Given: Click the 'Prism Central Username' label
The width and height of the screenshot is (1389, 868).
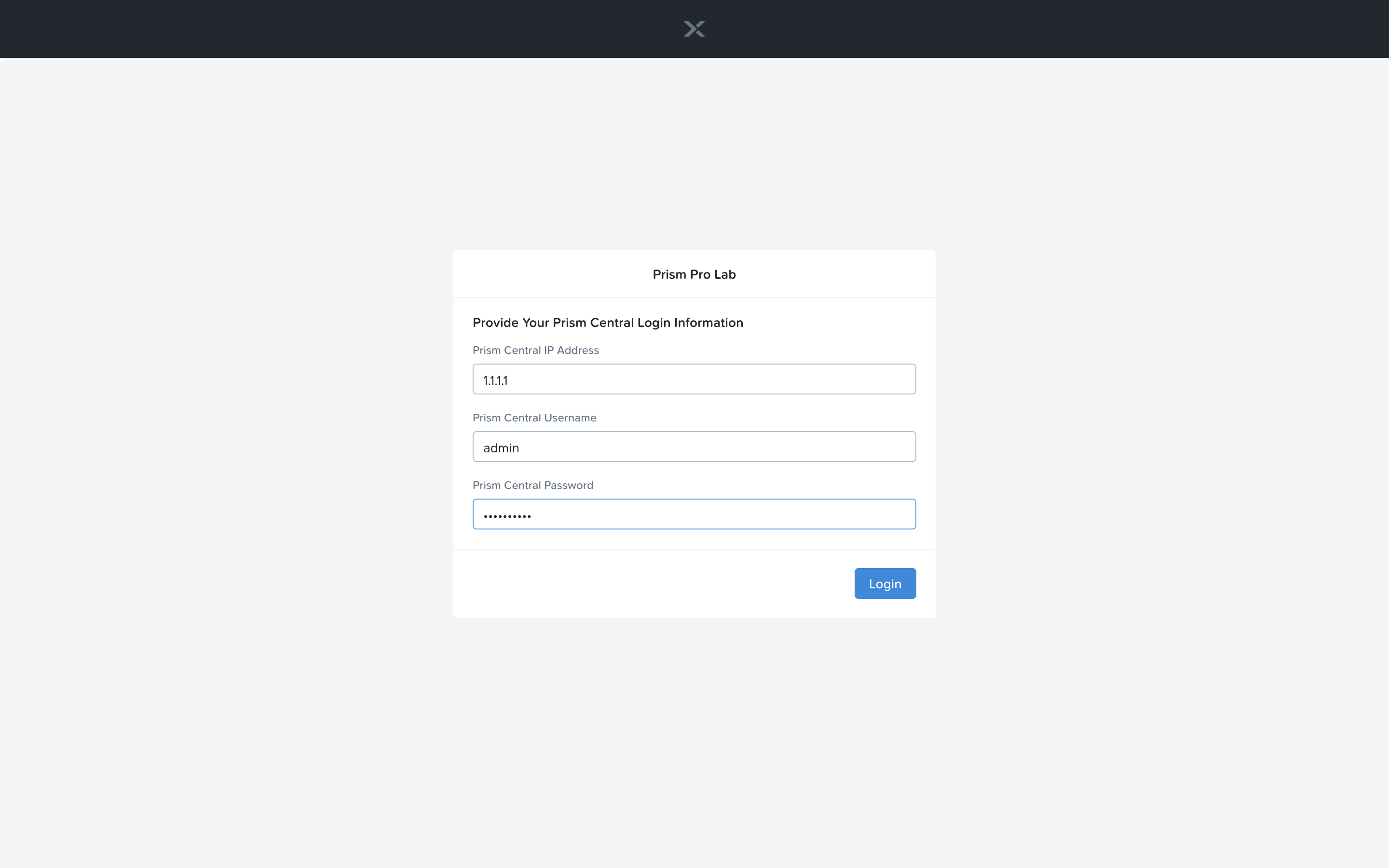Looking at the screenshot, I should pos(534,418).
